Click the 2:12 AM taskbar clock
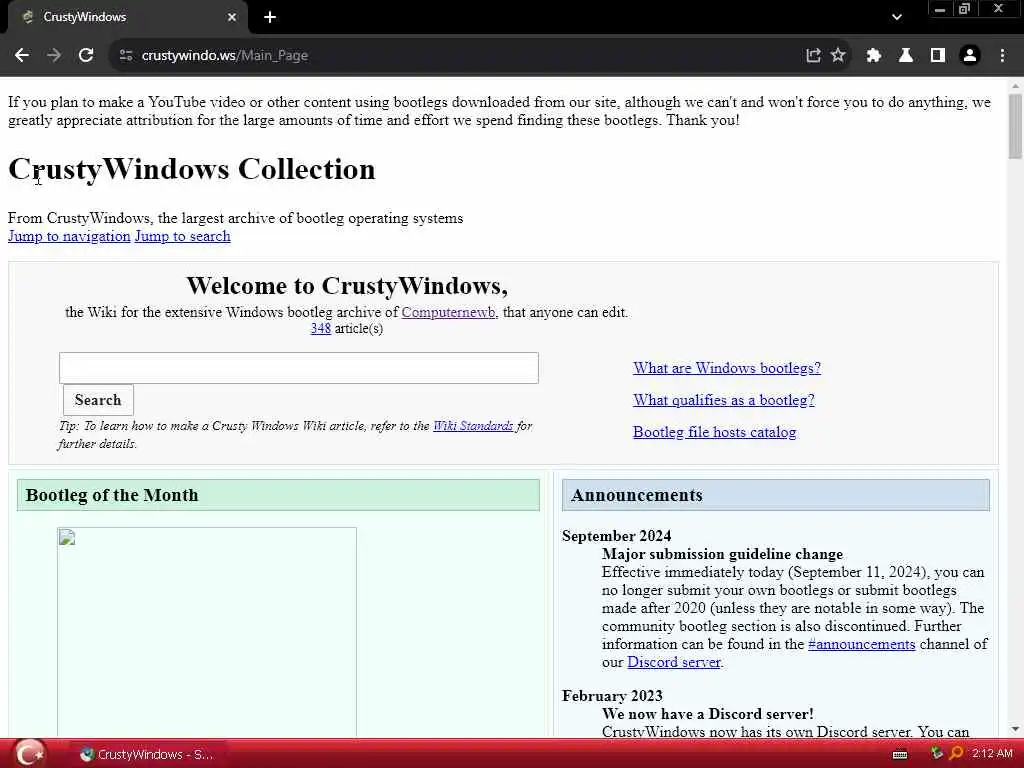 [x=992, y=754]
